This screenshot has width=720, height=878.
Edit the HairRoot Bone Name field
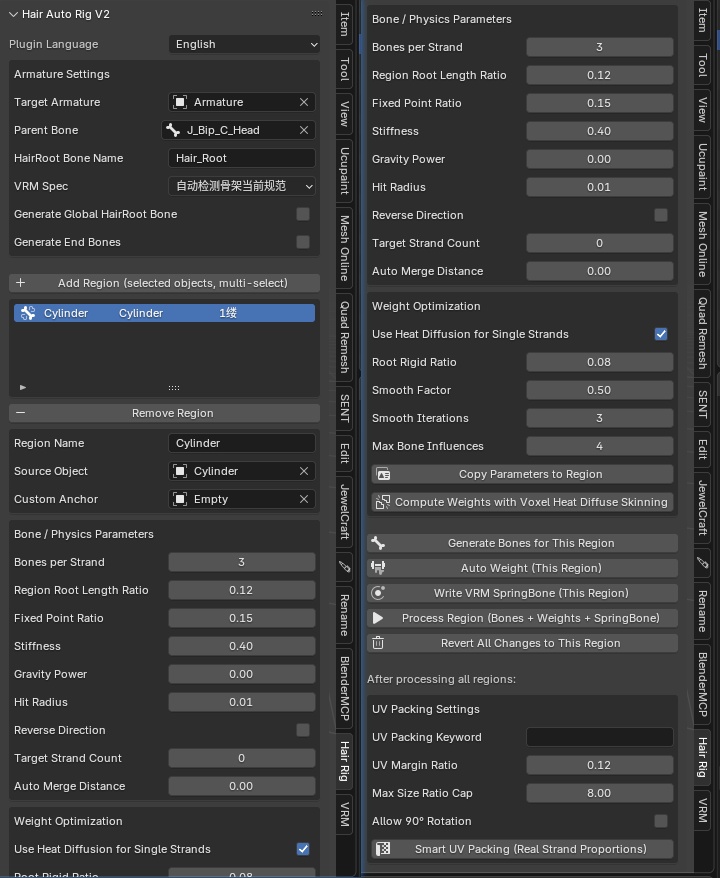pos(242,158)
